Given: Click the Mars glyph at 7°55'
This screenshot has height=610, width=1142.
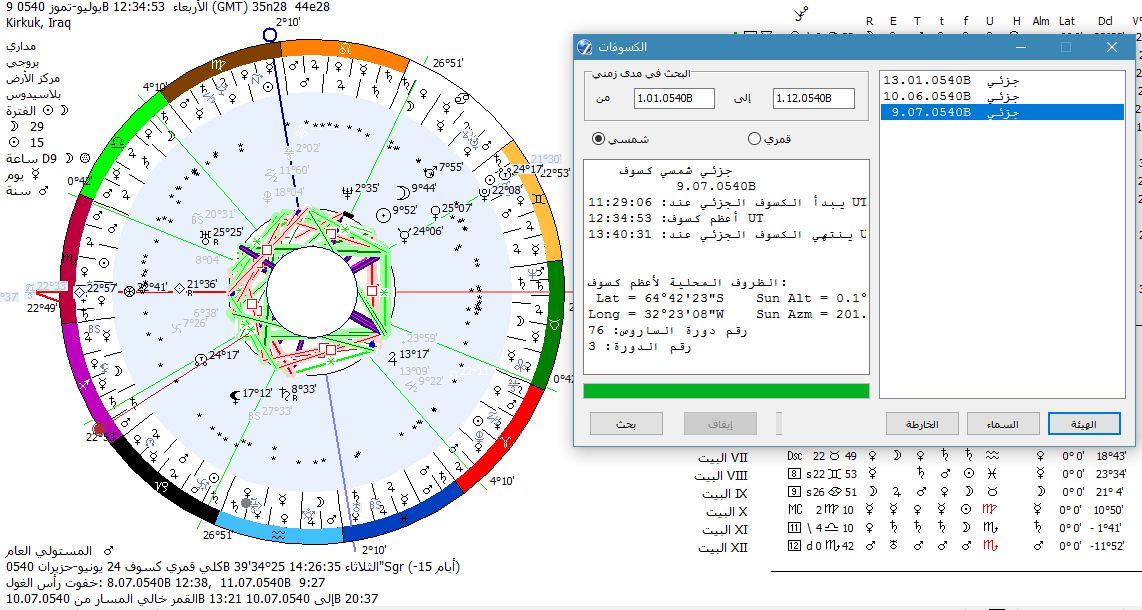Looking at the screenshot, I should [430, 171].
